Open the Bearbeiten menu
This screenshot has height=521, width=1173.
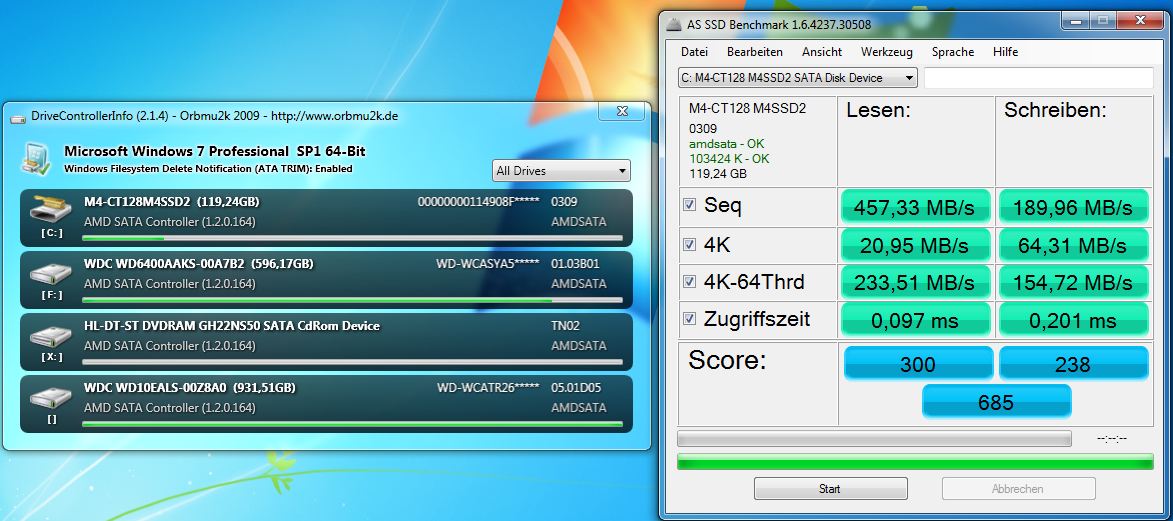tap(755, 52)
